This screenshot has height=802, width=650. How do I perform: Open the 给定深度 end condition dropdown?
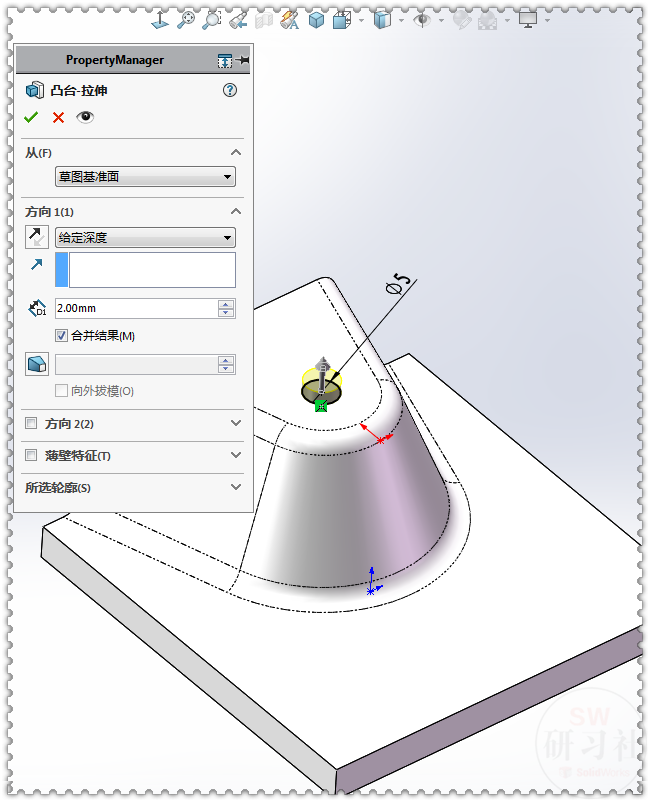click(145, 238)
